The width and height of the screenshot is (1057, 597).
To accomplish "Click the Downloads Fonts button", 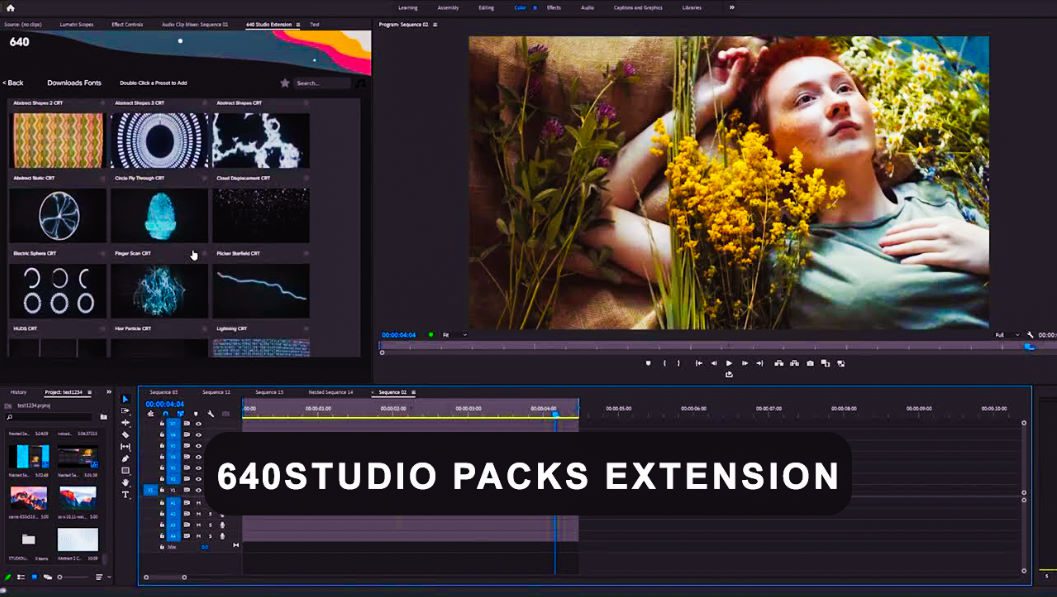I will point(74,83).
